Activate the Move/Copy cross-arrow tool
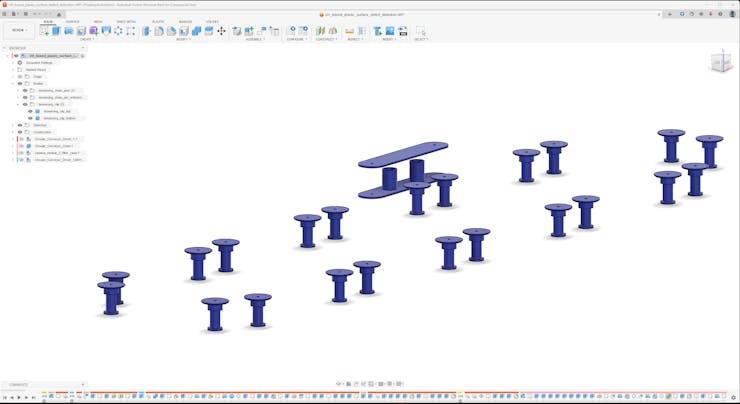This screenshot has height=404, width=740. pyautogui.click(x=221, y=31)
